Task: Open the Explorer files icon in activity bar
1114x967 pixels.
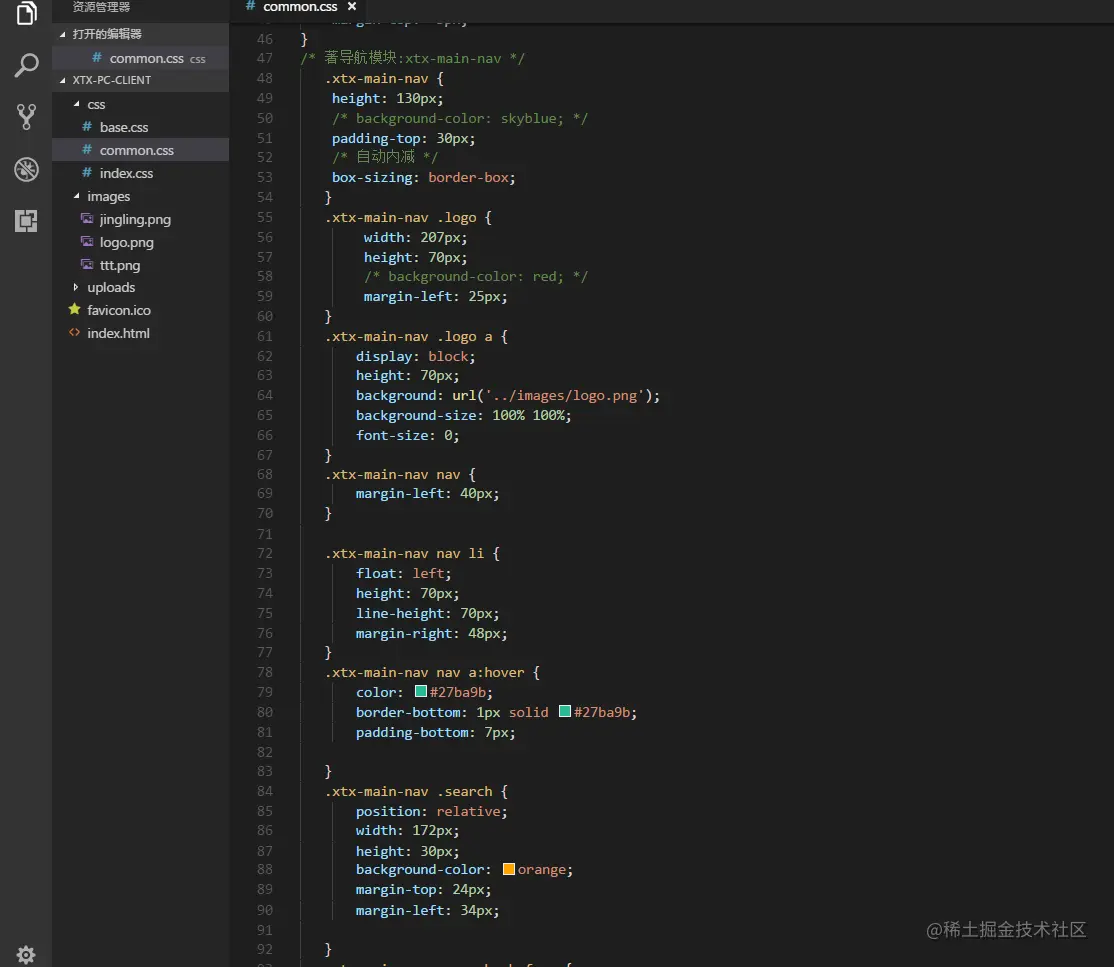Action: (x=26, y=13)
